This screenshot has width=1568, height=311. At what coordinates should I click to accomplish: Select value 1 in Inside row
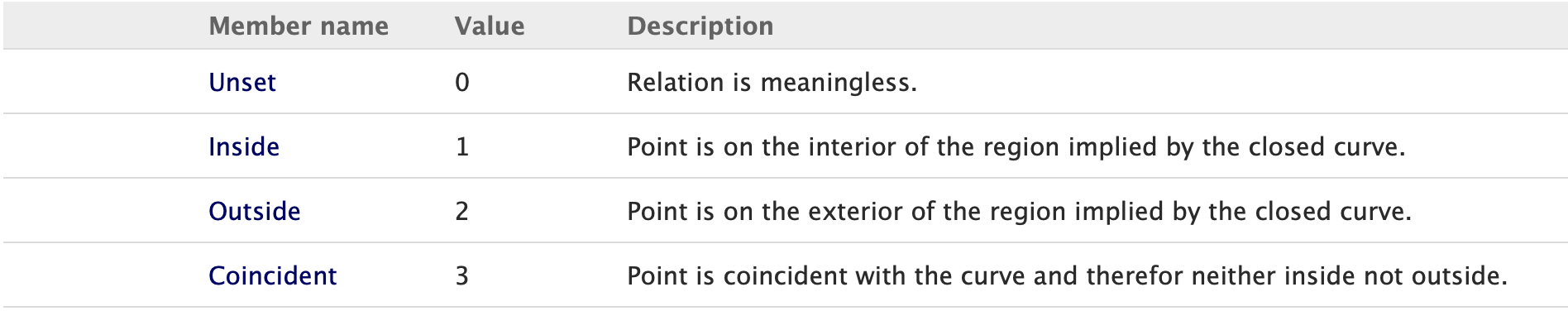(x=462, y=146)
